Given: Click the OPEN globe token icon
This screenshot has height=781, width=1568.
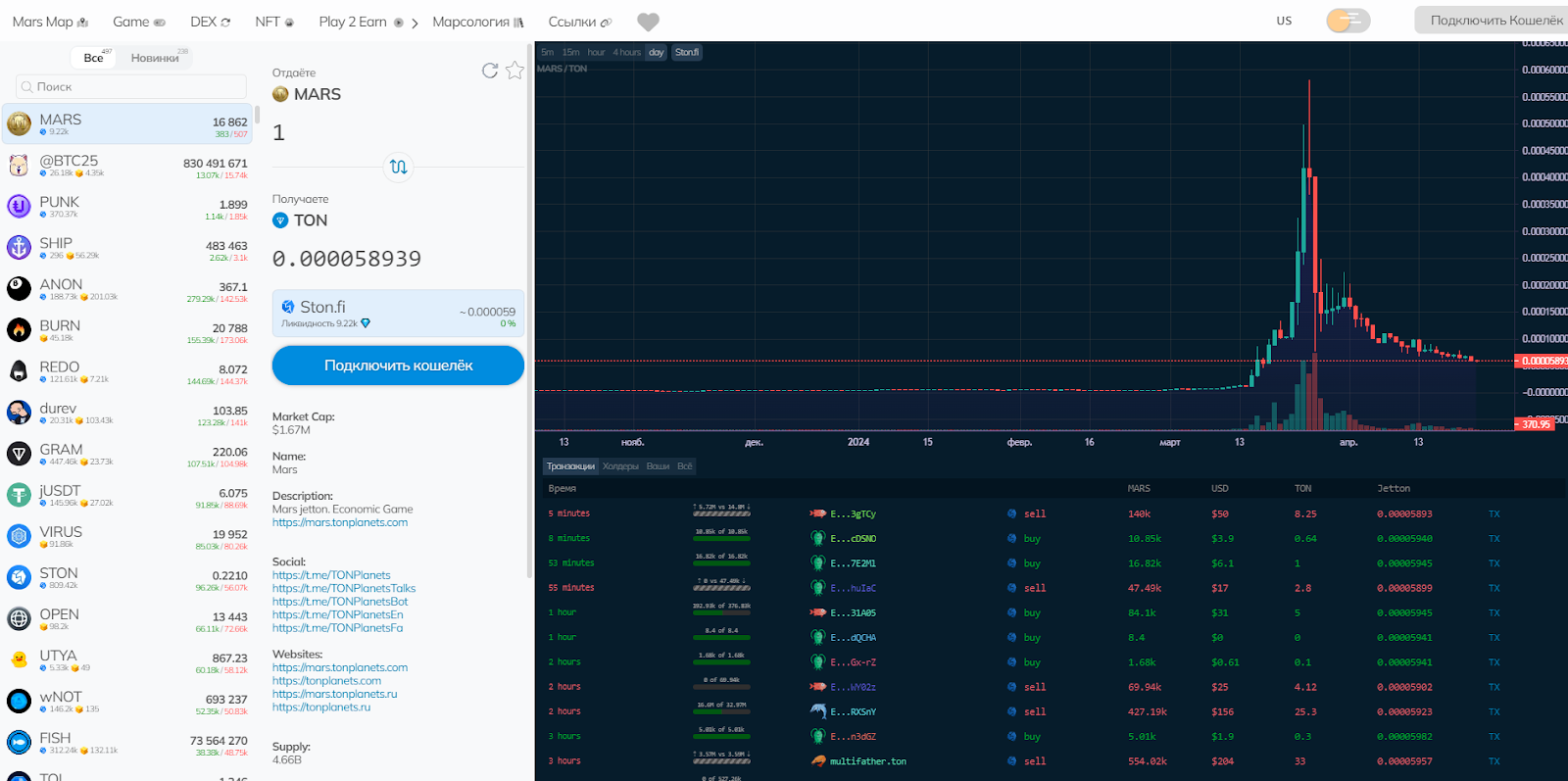Looking at the screenshot, I should pyautogui.click(x=20, y=618).
